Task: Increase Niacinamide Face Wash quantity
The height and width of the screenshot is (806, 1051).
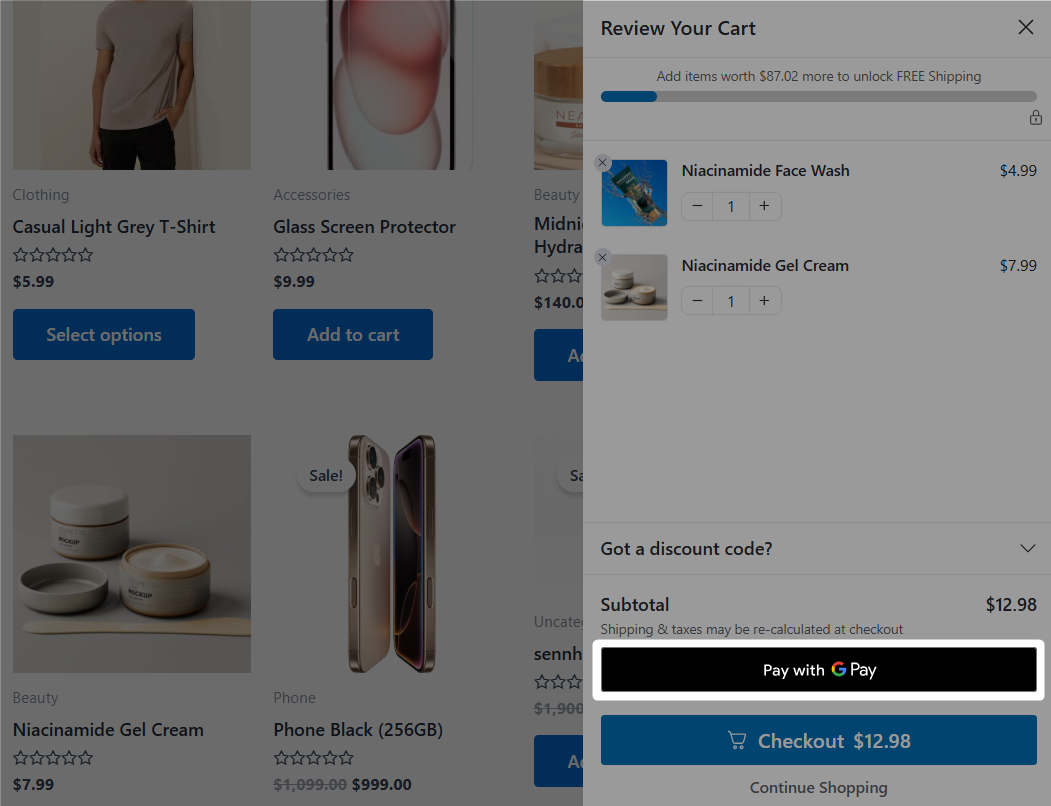Action: (764, 206)
